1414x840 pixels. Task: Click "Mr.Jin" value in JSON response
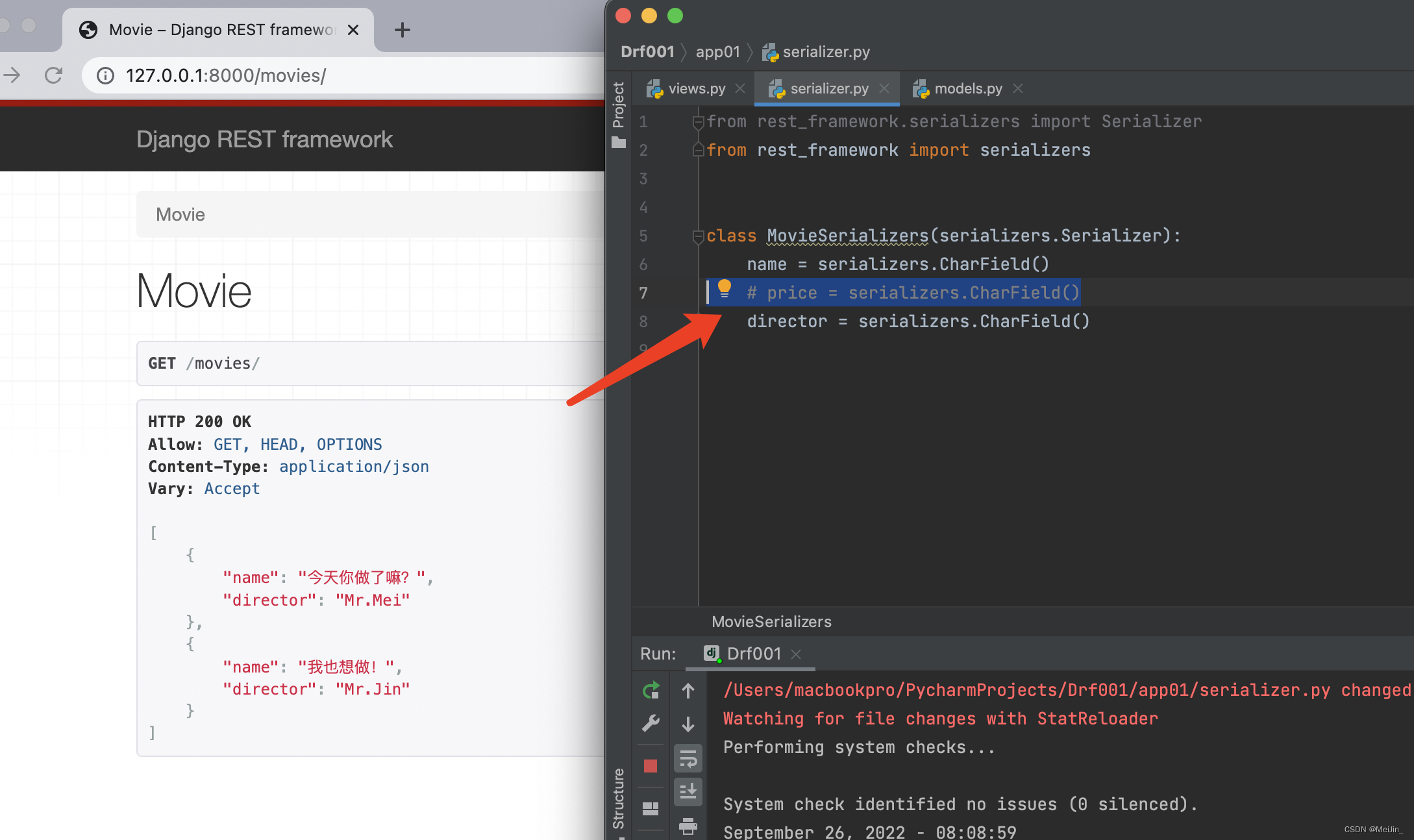click(x=373, y=689)
